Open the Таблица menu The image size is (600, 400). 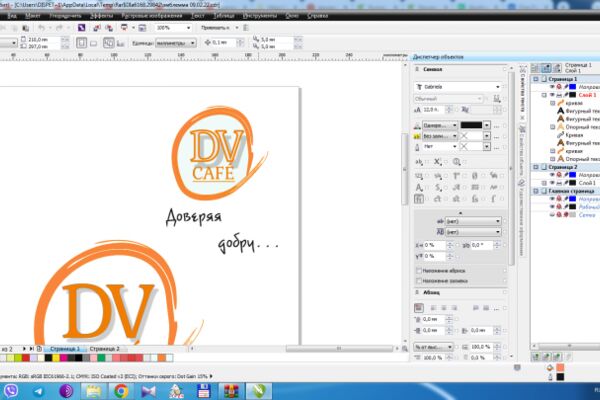pyautogui.click(x=224, y=16)
